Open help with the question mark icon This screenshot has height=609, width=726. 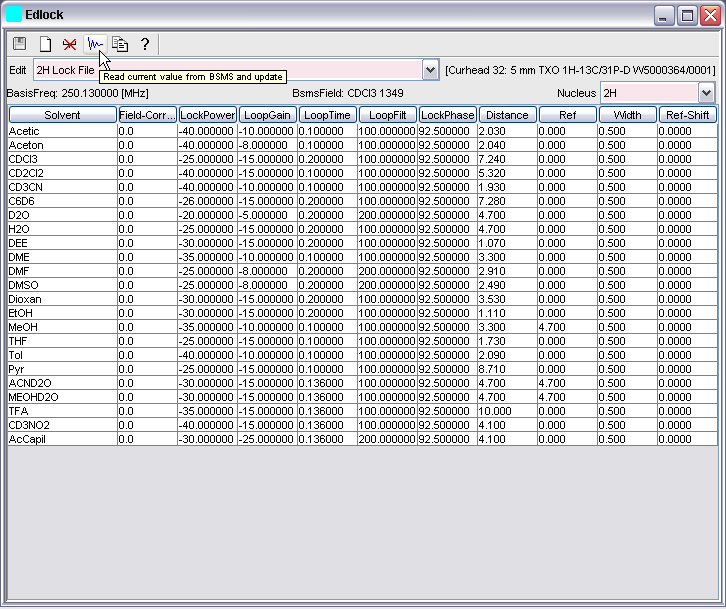click(x=145, y=44)
